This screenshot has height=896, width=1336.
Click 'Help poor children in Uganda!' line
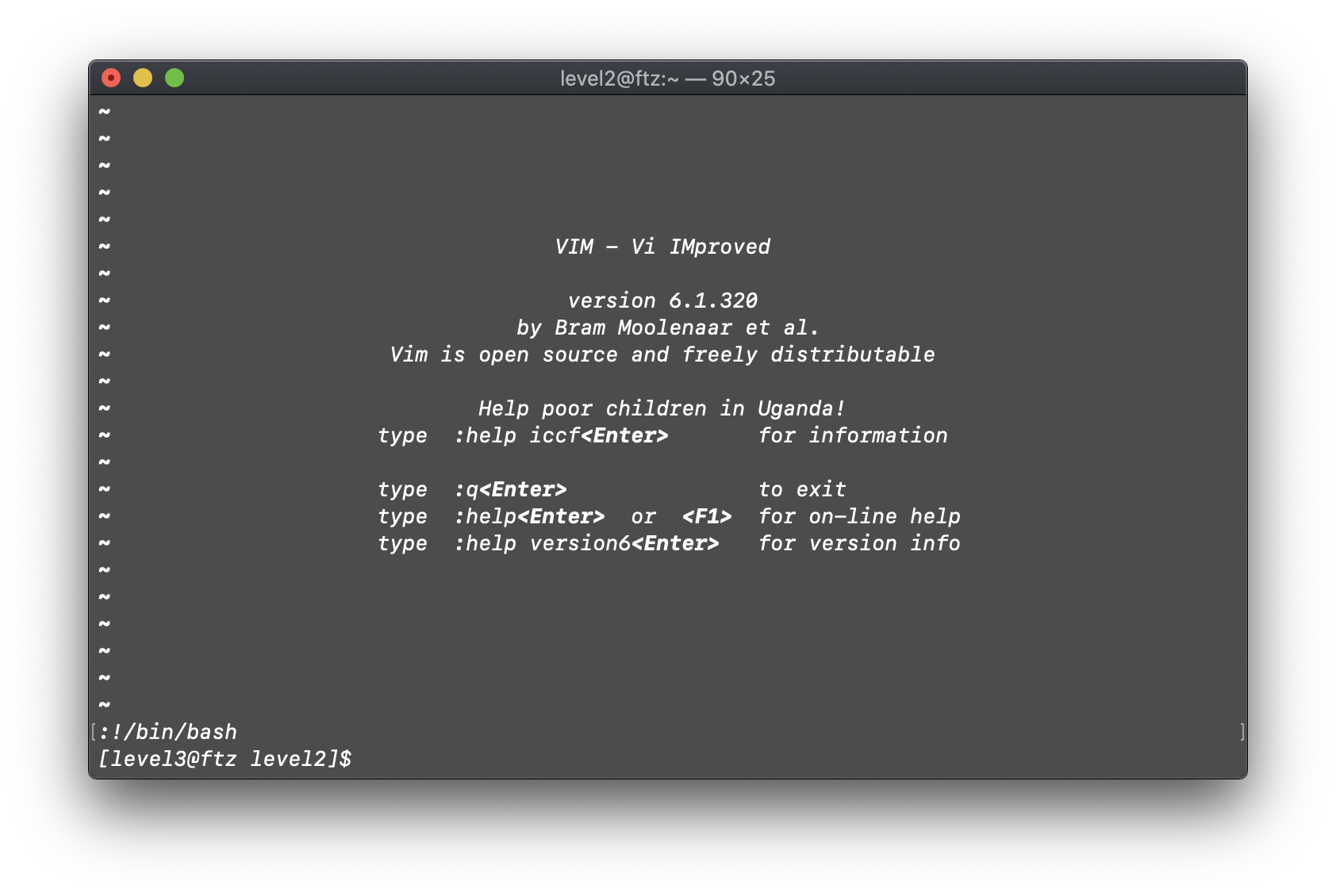pyautogui.click(x=662, y=408)
